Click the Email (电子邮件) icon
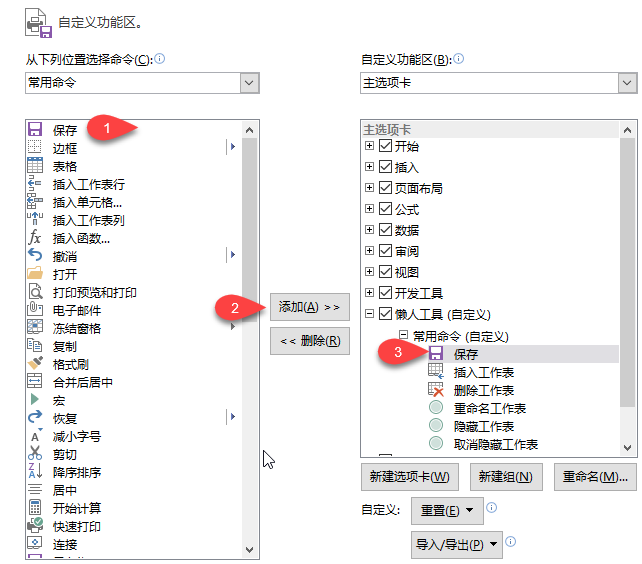 point(34,310)
